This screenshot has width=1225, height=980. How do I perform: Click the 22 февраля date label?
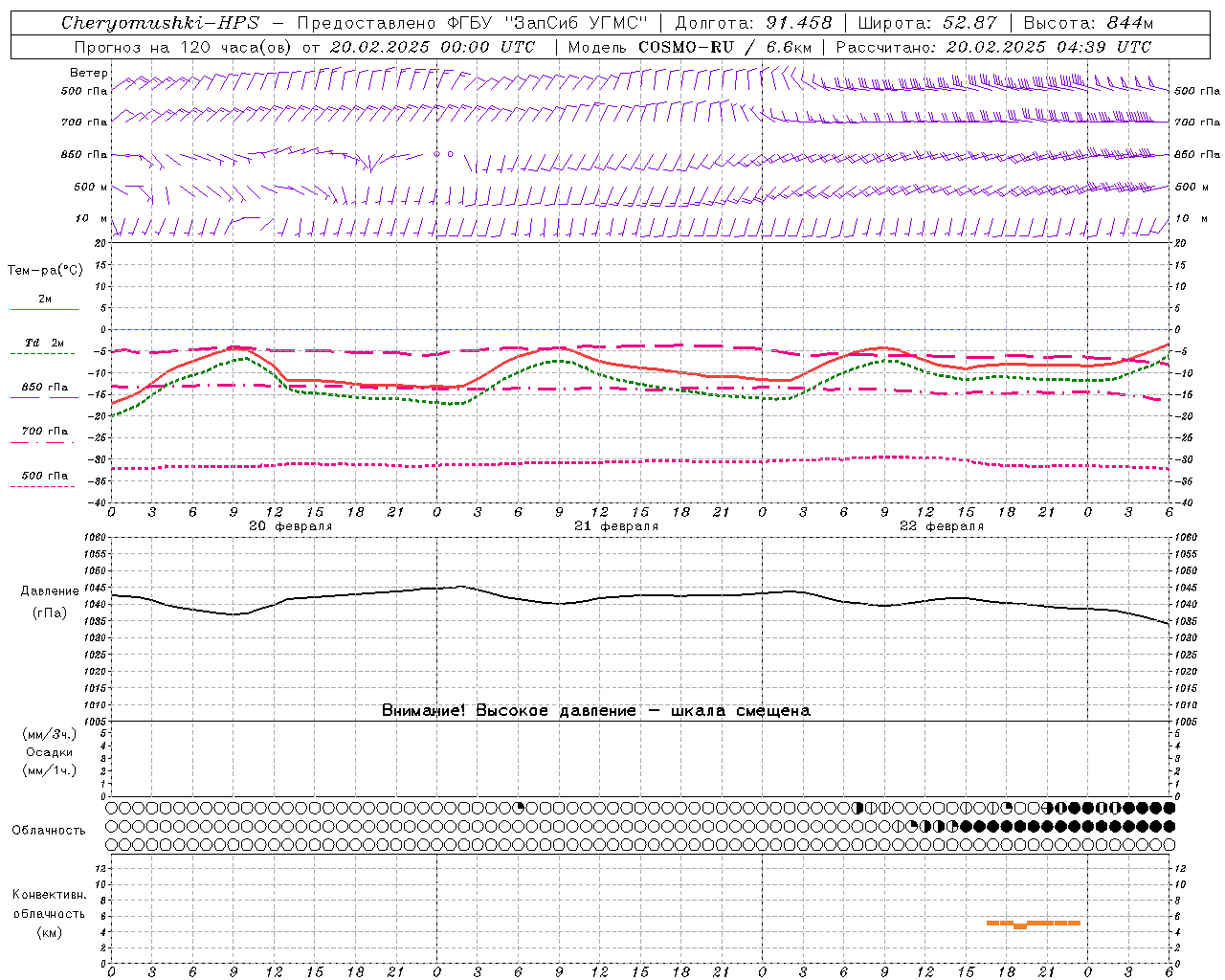click(942, 526)
